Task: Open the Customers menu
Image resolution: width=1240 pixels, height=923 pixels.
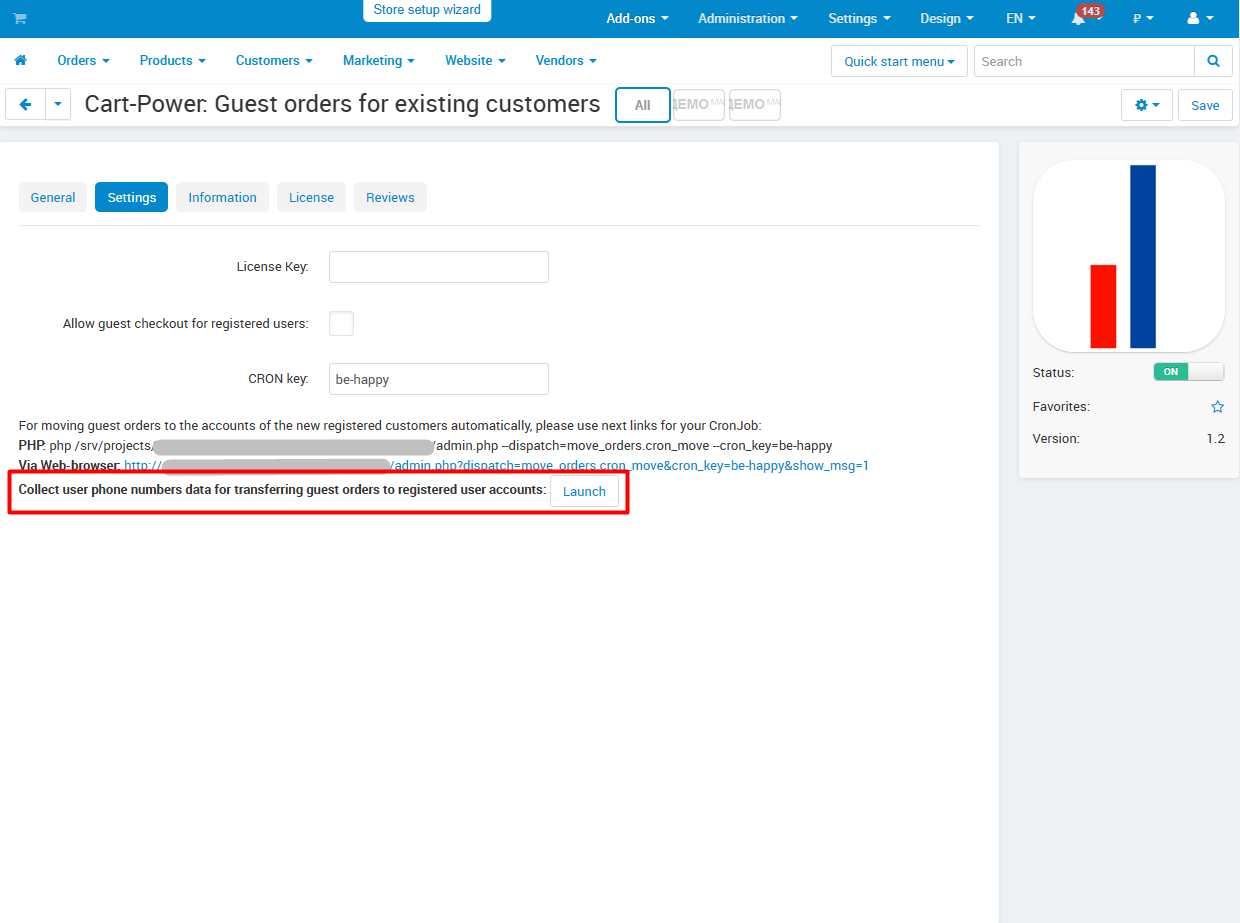Action: click(274, 60)
